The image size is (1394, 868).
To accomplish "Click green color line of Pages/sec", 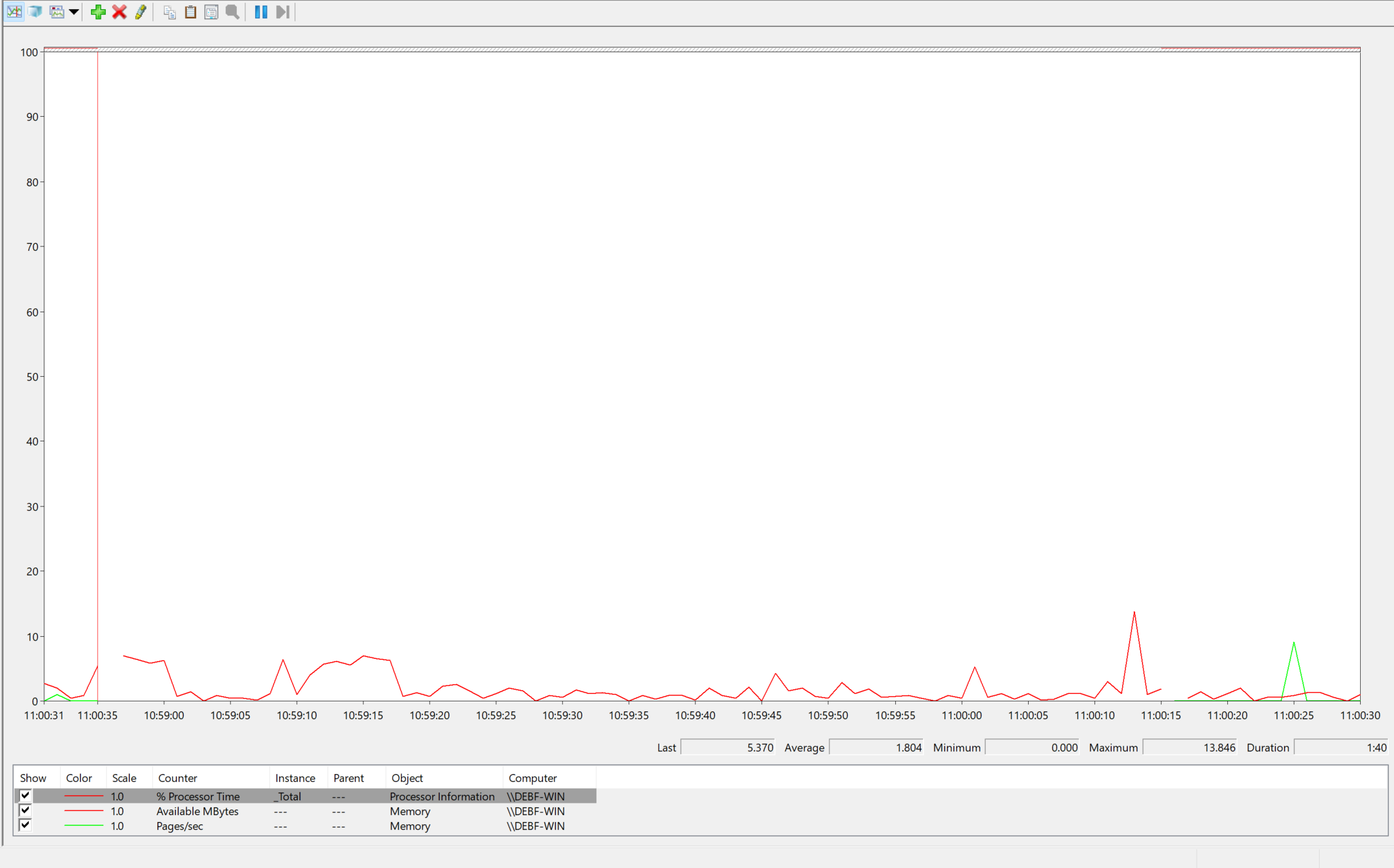I will pos(84,826).
